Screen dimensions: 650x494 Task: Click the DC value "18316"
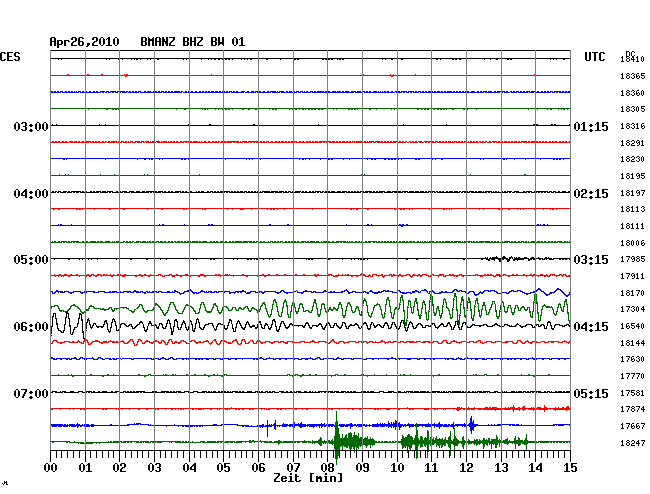[633, 126]
